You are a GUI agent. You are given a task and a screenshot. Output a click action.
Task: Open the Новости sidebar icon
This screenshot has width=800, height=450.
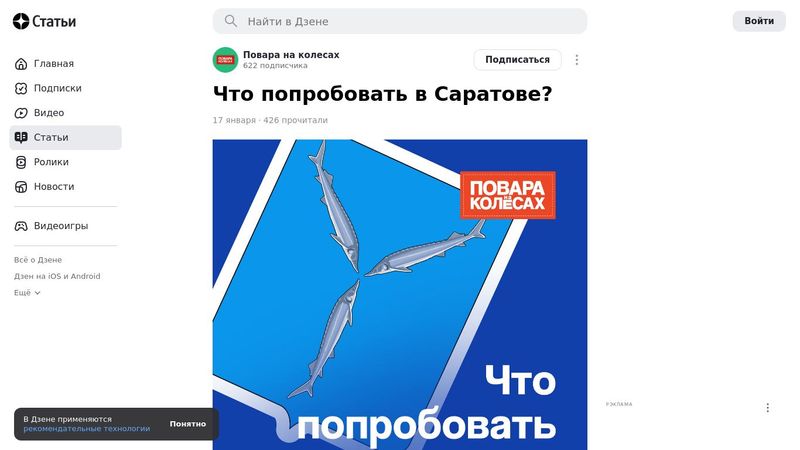pyautogui.click(x=21, y=187)
